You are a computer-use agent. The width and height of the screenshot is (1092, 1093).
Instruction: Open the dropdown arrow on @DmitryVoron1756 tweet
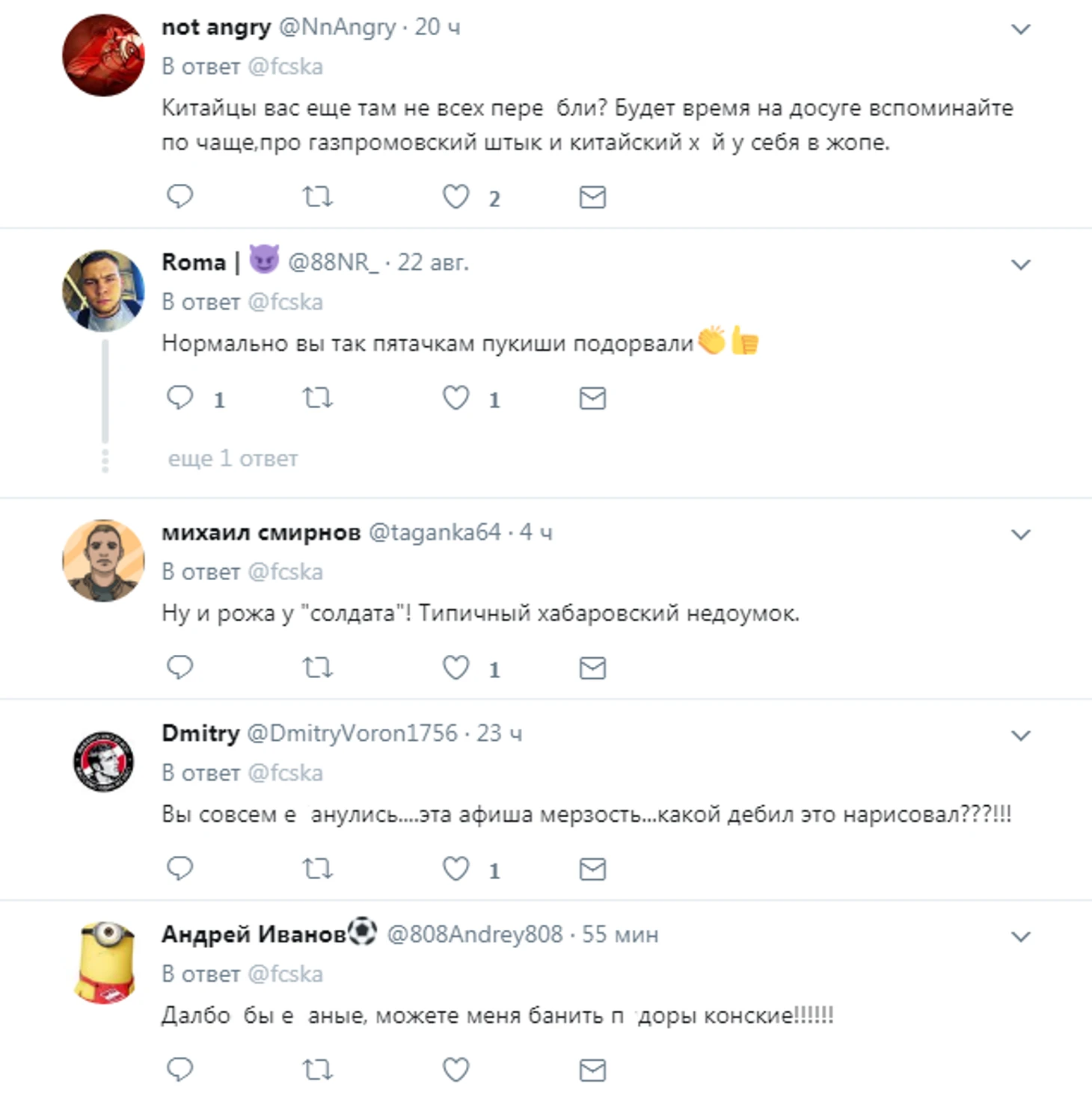1020,736
